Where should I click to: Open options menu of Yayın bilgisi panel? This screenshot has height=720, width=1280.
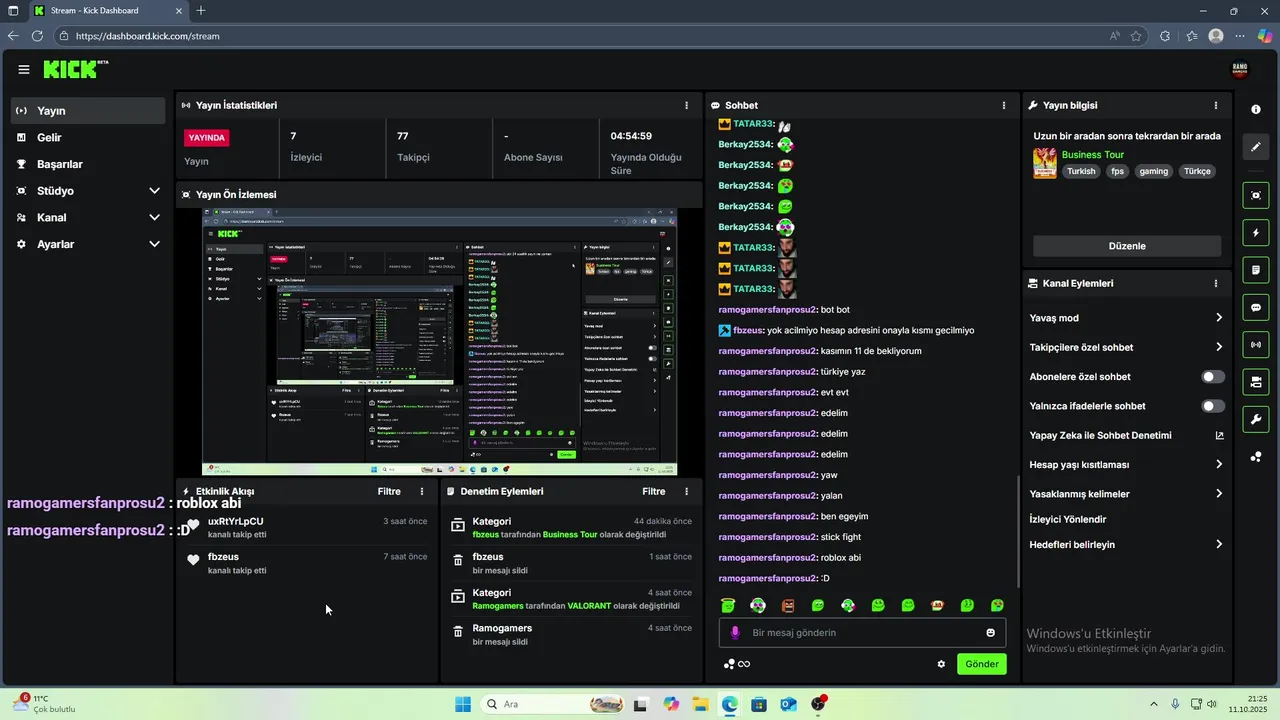(1216, 105)
